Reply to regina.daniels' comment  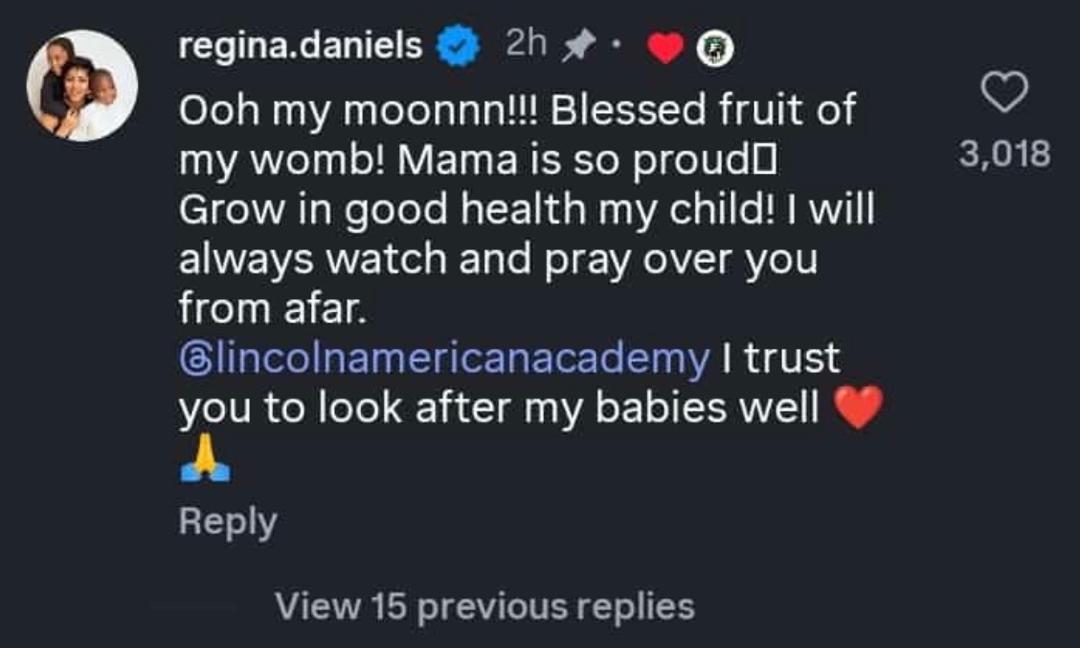(x=227, y=522)
